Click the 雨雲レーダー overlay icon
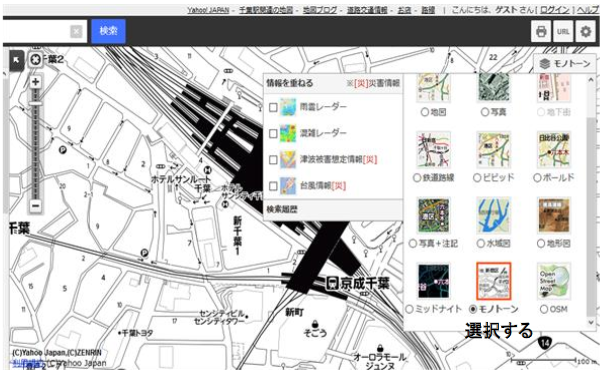Image resolution: width=604 pixels, height=377 pixels. click(288, 107)
